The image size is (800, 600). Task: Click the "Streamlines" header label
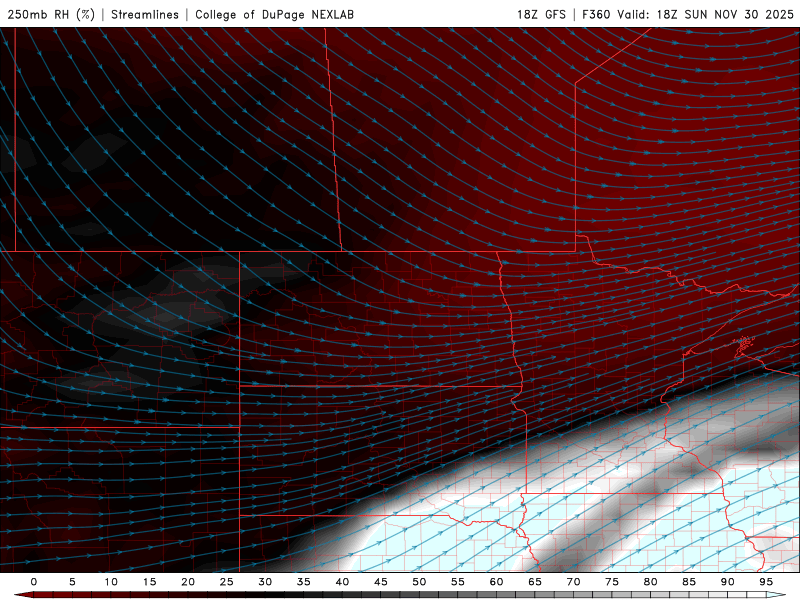(x=145, y=14)
